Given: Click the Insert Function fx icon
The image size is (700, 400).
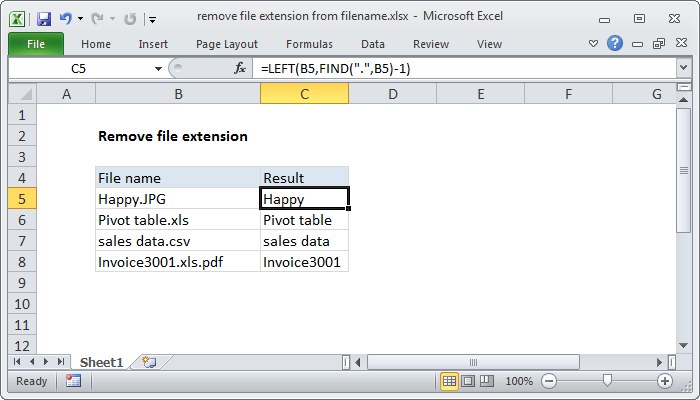Looking at the screenshot, I should pos(240,68).
